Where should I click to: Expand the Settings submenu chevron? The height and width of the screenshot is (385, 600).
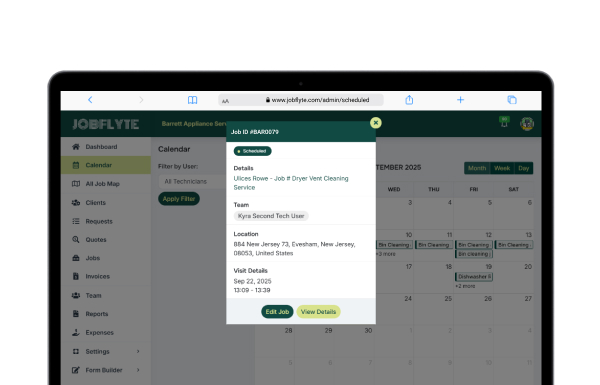138,351
